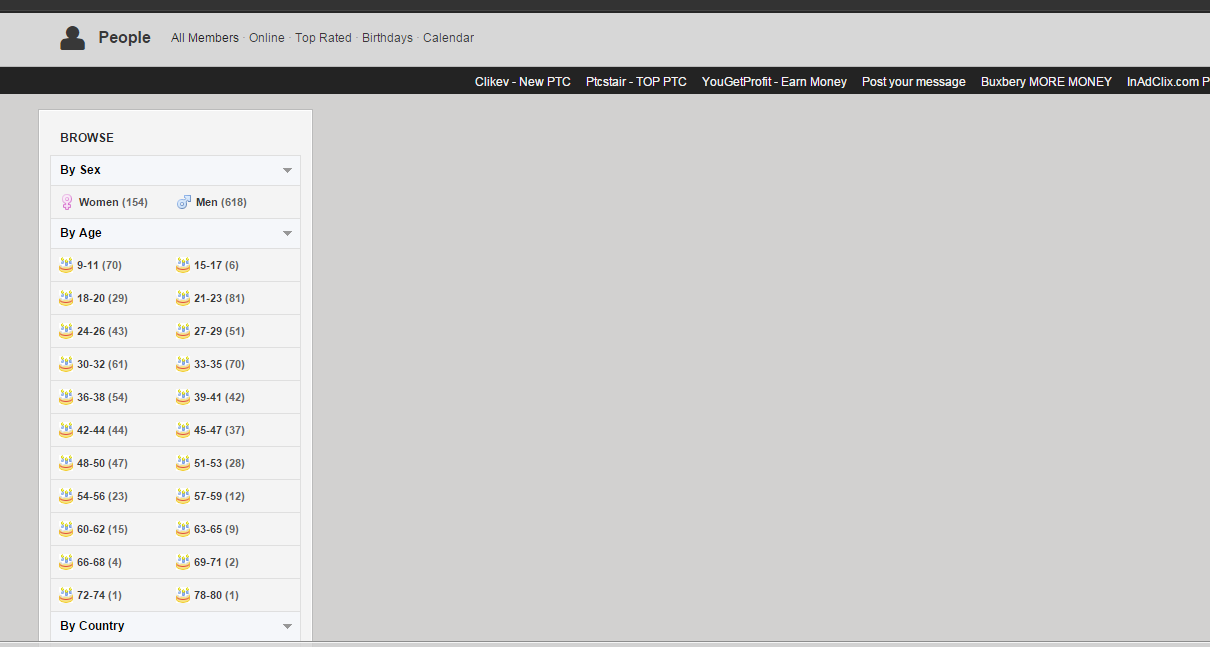The width and height of the screenshot is (1210, 647).
Task: Click the cake icon beside 30-32
Action: coord(66,364)
